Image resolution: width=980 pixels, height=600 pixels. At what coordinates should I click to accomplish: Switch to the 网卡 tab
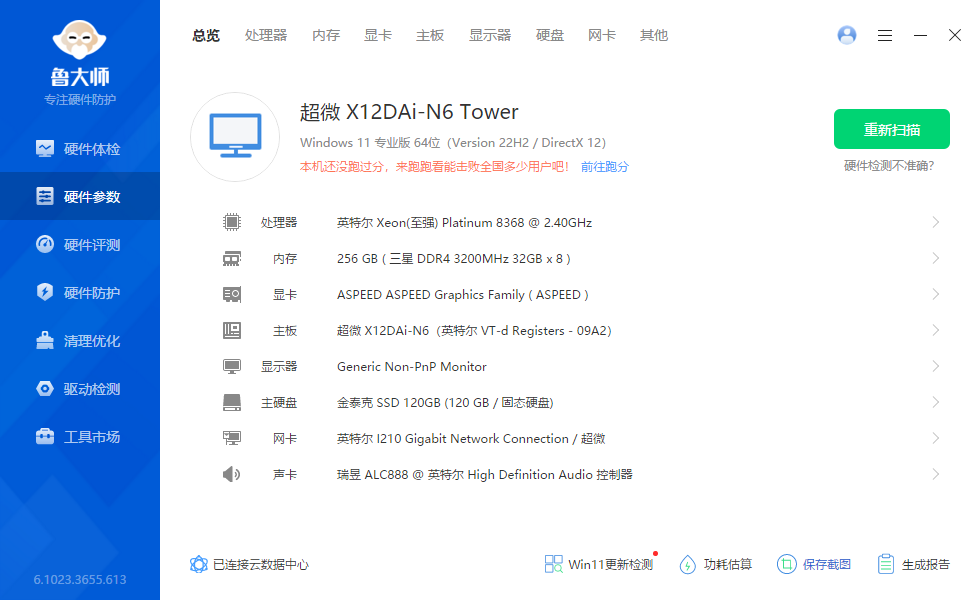tap(602, 36)
